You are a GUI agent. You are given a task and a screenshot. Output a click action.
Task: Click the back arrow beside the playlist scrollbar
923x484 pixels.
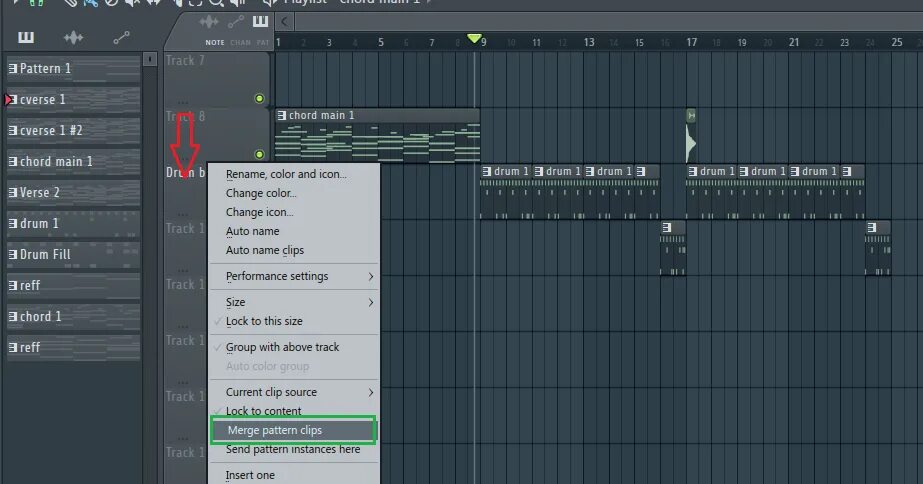[284, 22]
